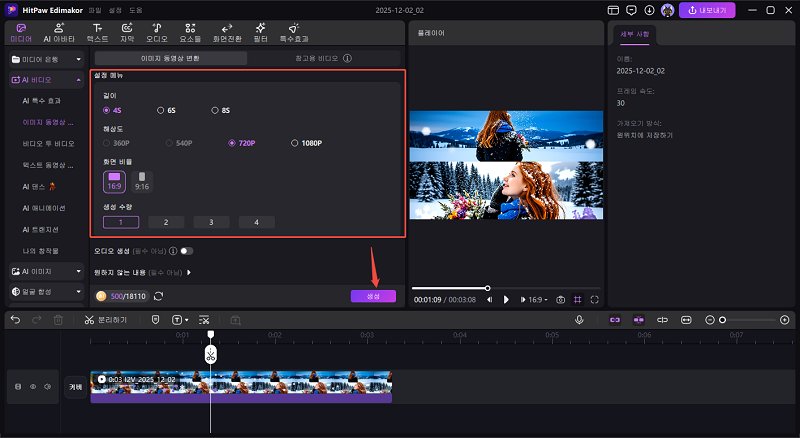The height and width of the screenshot is (438, 800).
Task: Select the 텍스트 text tool icon
Action: pyautogui.click(x=97, y=32)
